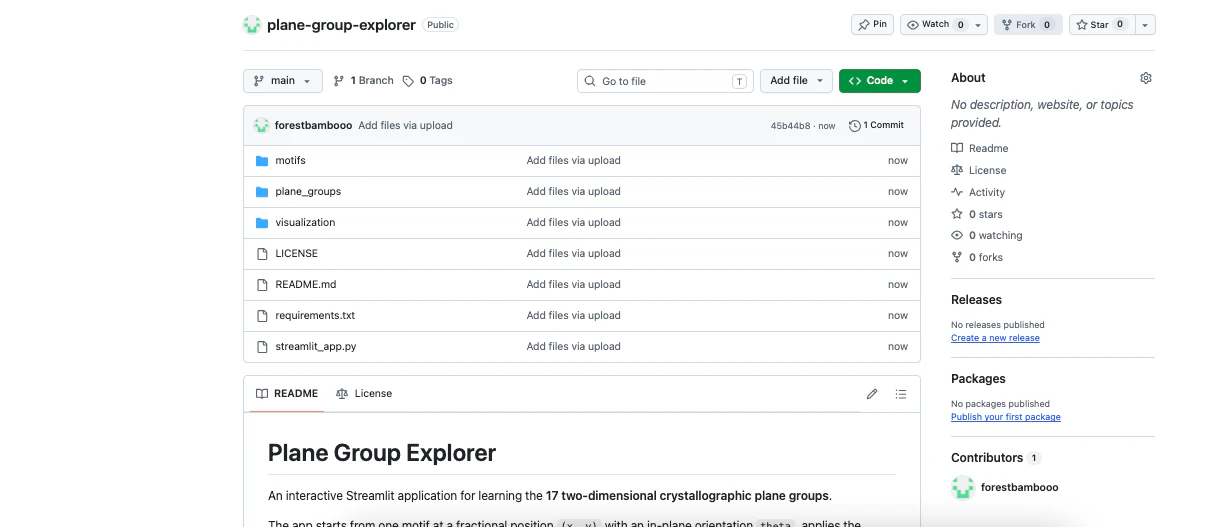
Task: Open the About settings gear icon
Action: click(1146, 78)
